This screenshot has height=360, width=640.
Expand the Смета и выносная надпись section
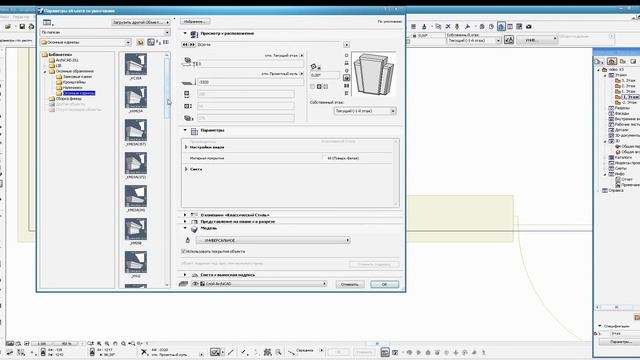click(x=185, y=275)
